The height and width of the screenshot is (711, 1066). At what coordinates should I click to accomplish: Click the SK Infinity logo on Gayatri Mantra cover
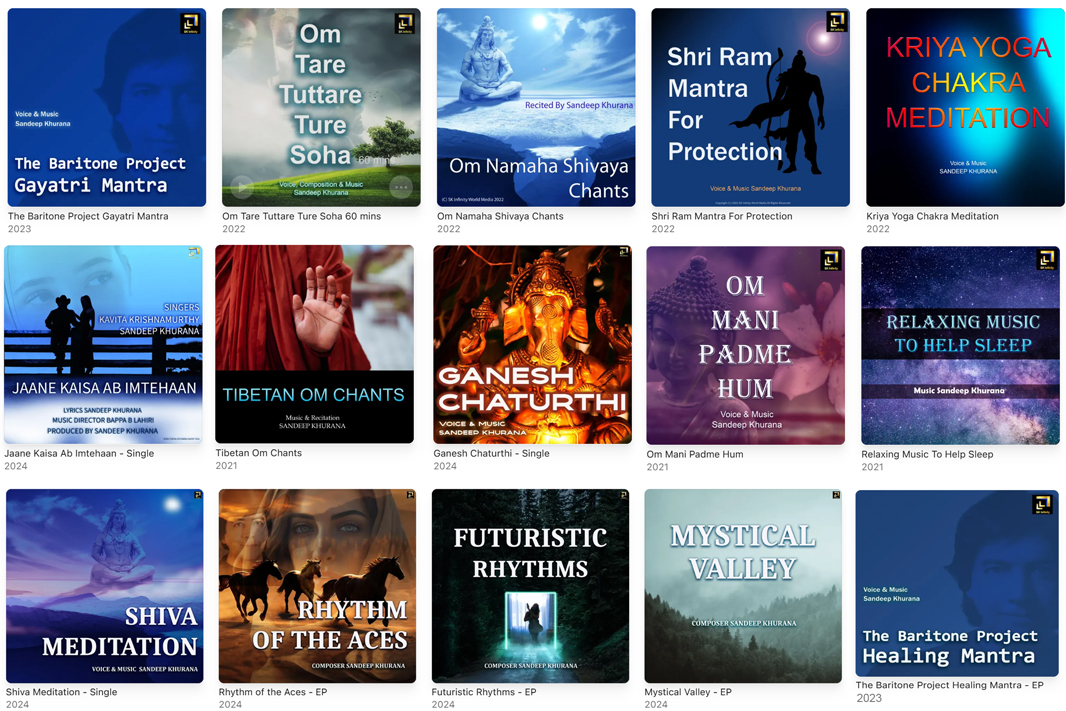click(190, 24)
